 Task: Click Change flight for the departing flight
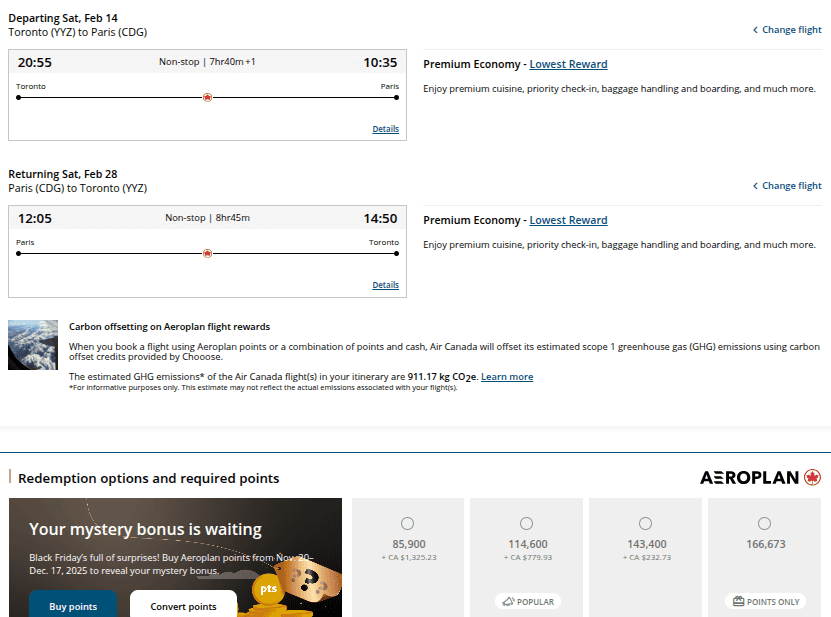(787, 30)
